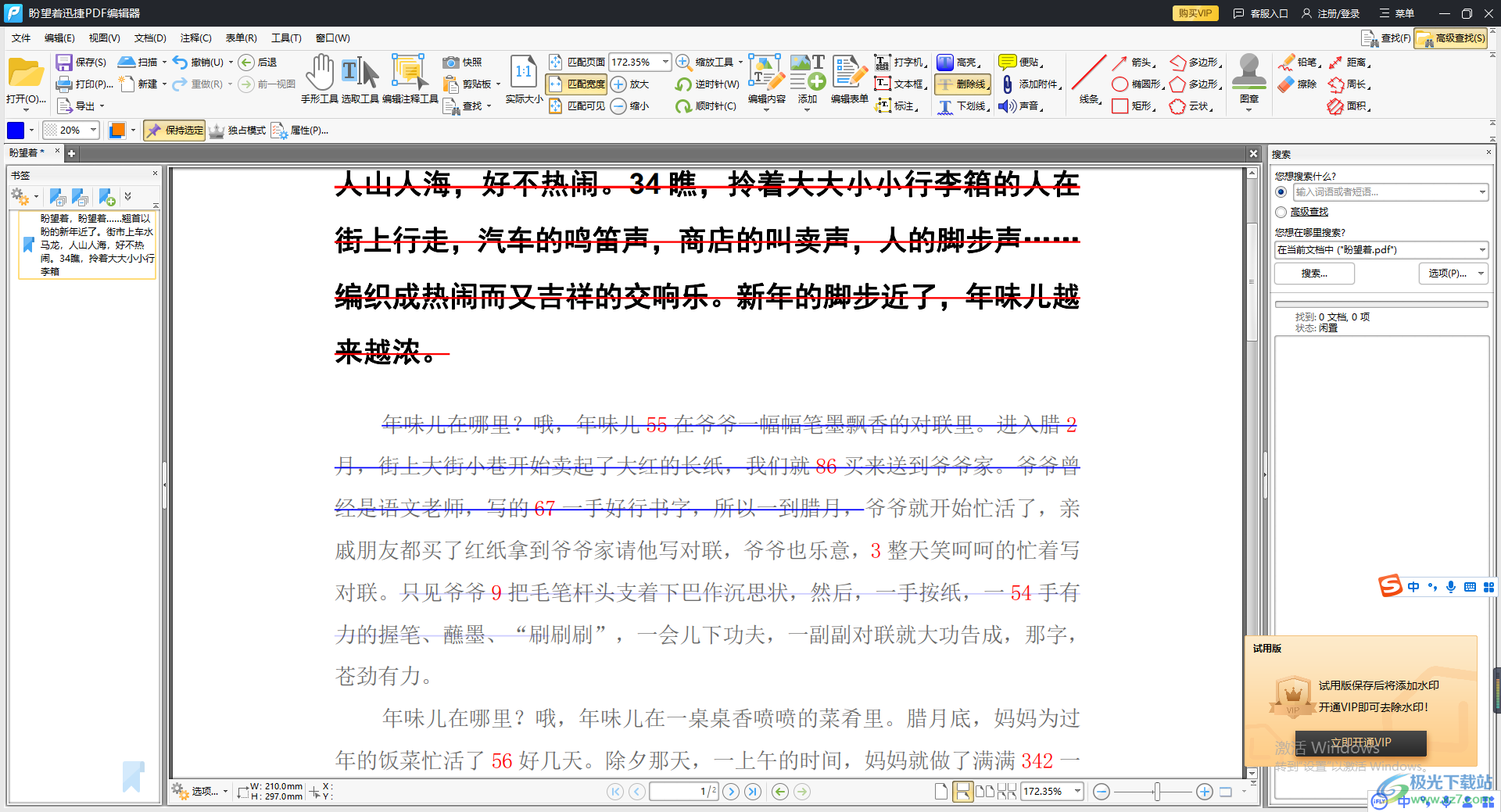
Task: Toggle Fit Width (匹配宽度) view
Action: point(577,84)
